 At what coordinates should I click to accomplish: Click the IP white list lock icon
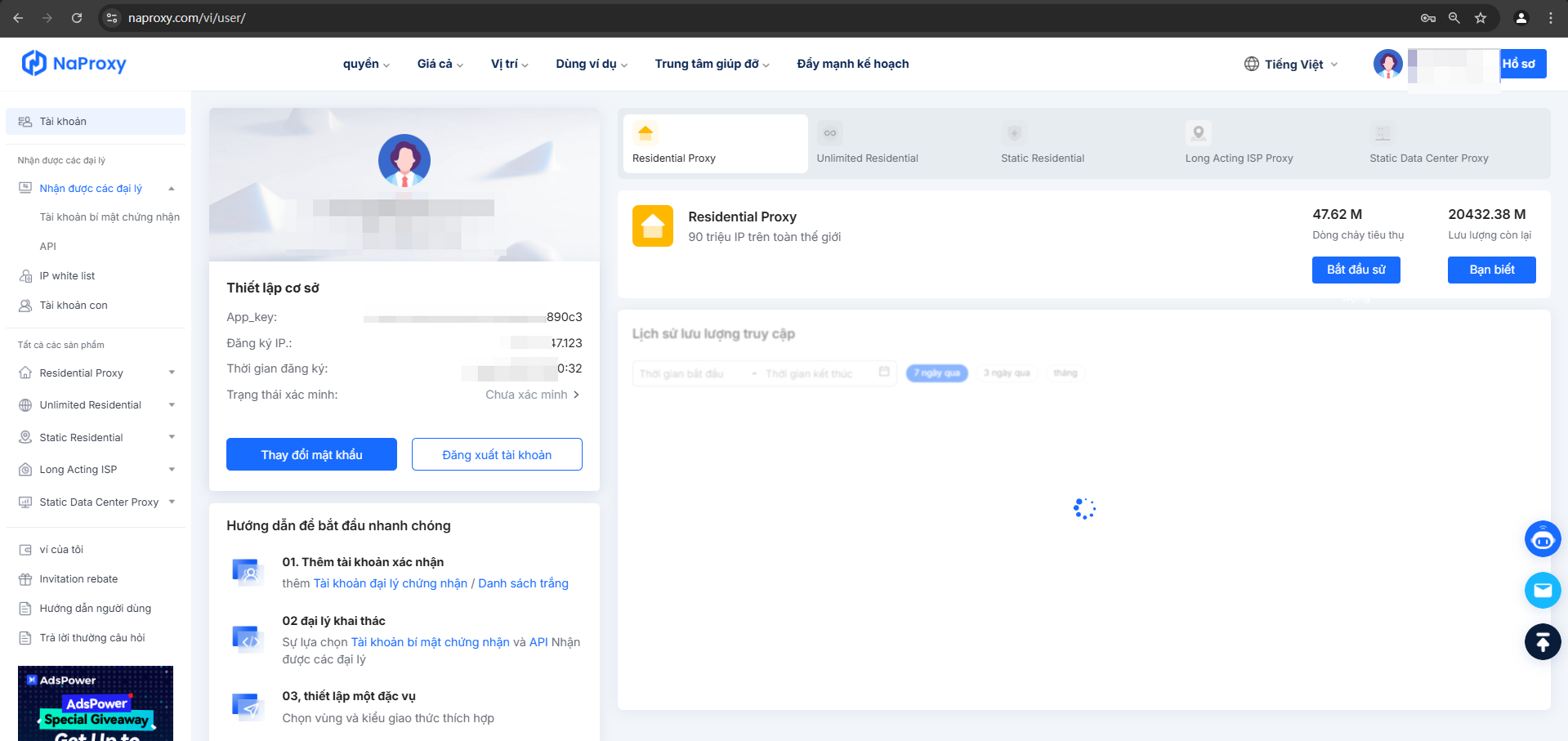click(x=25, y=276)
